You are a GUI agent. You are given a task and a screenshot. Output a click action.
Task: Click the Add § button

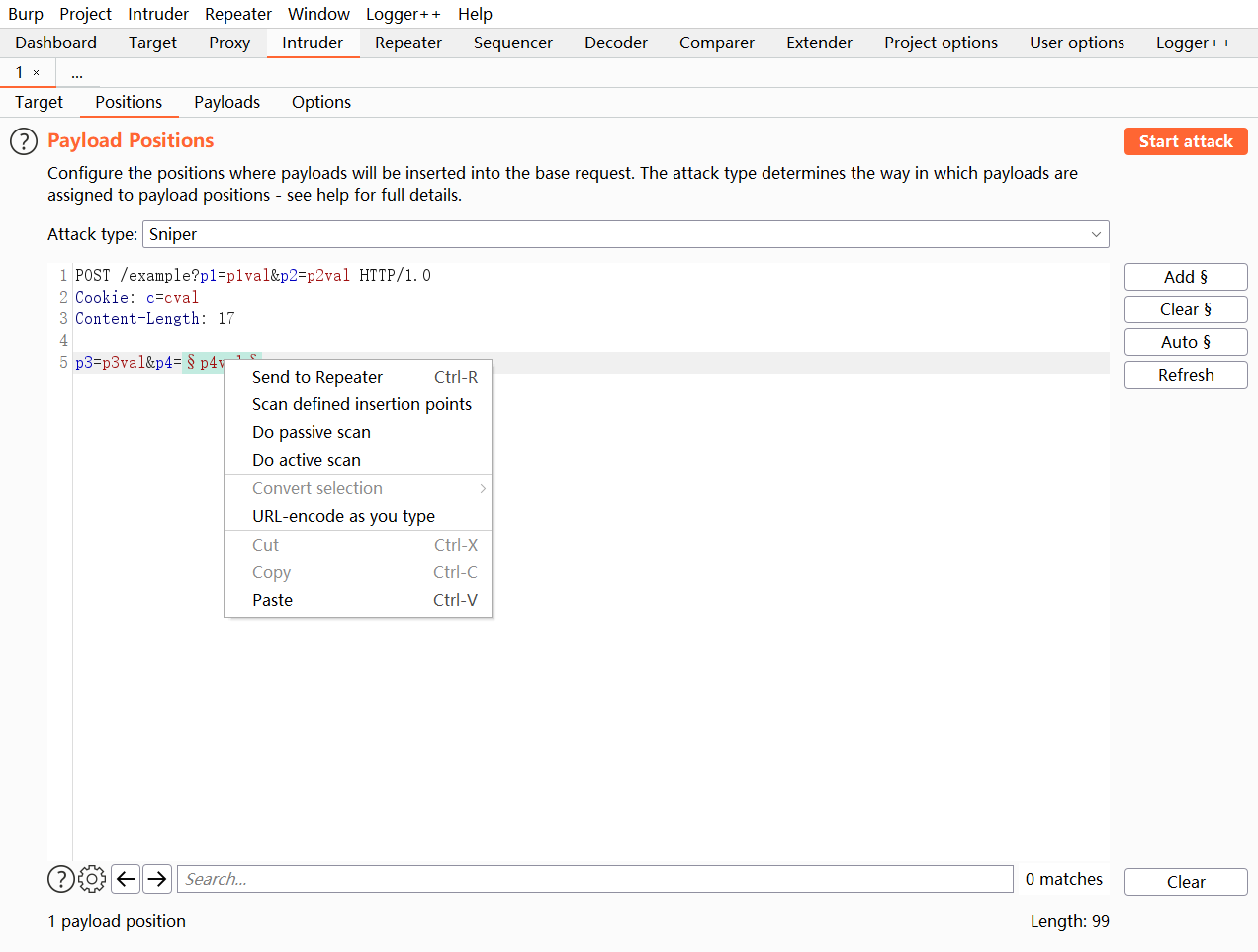coord(1186,277)
